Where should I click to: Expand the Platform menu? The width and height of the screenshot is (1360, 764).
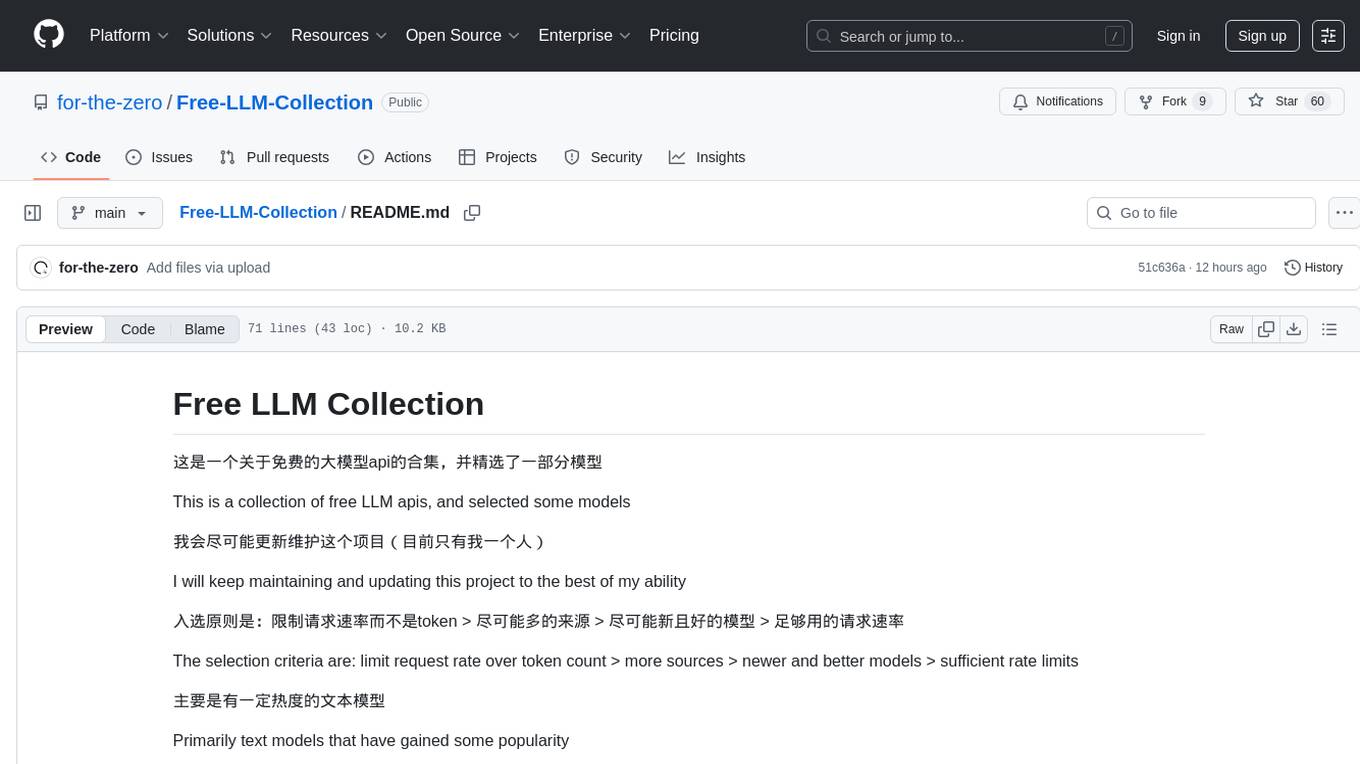[130, 35]
